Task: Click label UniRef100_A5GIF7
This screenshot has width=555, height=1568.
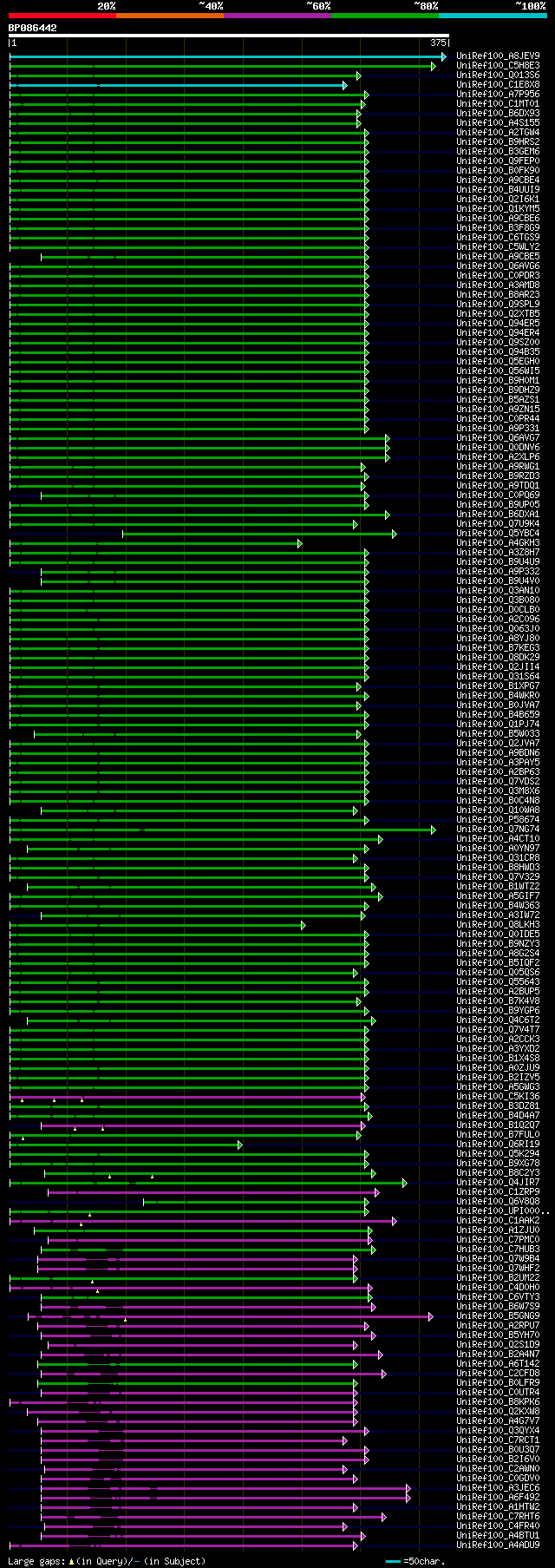Action: coord(498,896)
